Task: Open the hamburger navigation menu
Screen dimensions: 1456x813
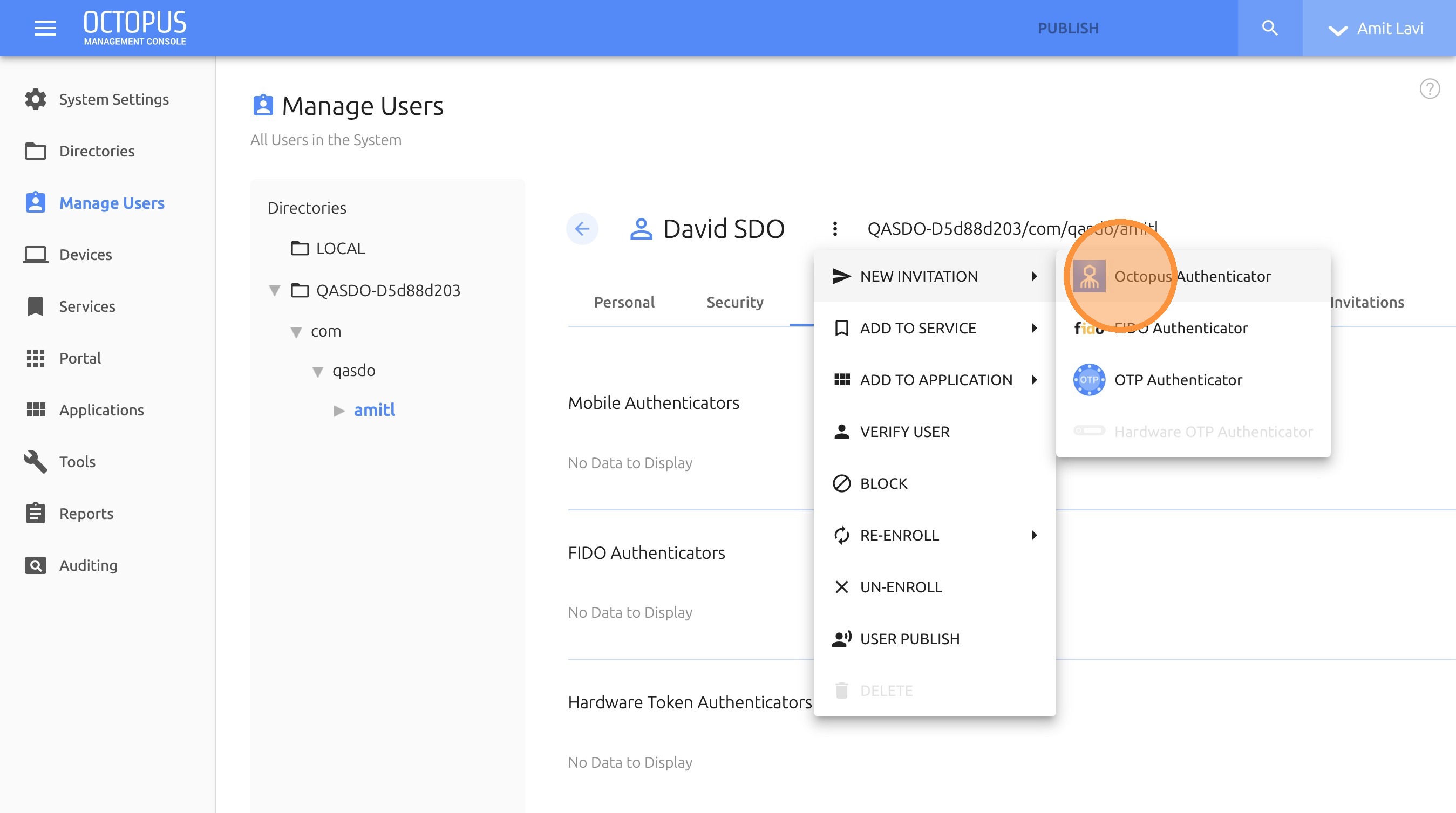Action: pyautogui.click(x=45, y=28)
